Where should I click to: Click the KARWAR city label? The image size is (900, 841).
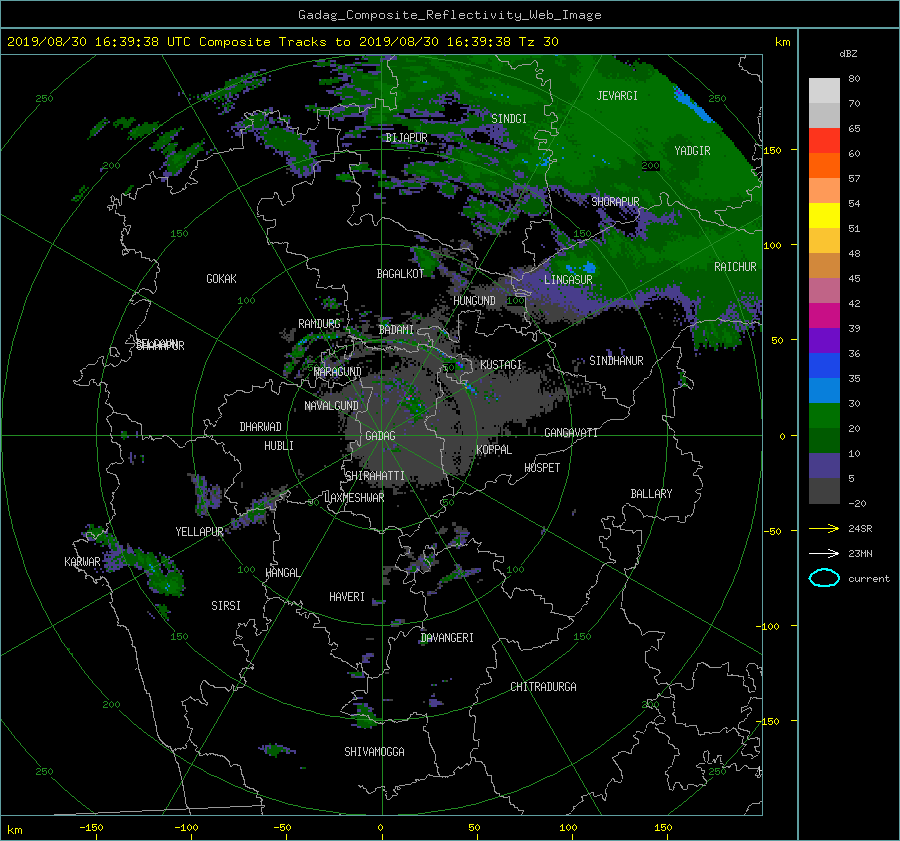(82, 562)
